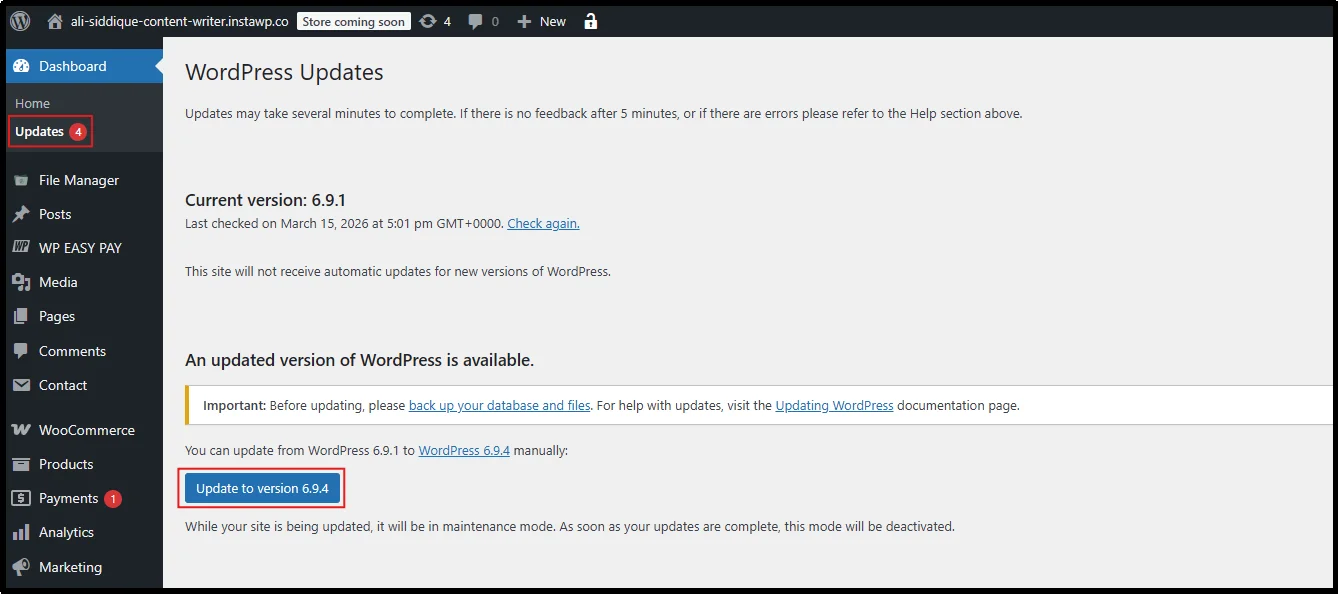Open site name ali-siddique-content-writer.instawp.co
This screenshot has height=594, width=1338.
(179, 21)
